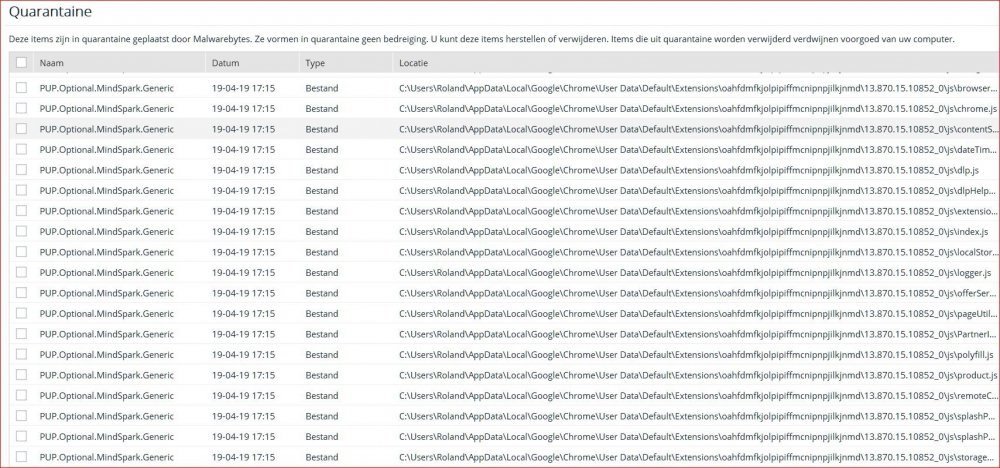Select the offerSer... row checkbox

point(22,293)
